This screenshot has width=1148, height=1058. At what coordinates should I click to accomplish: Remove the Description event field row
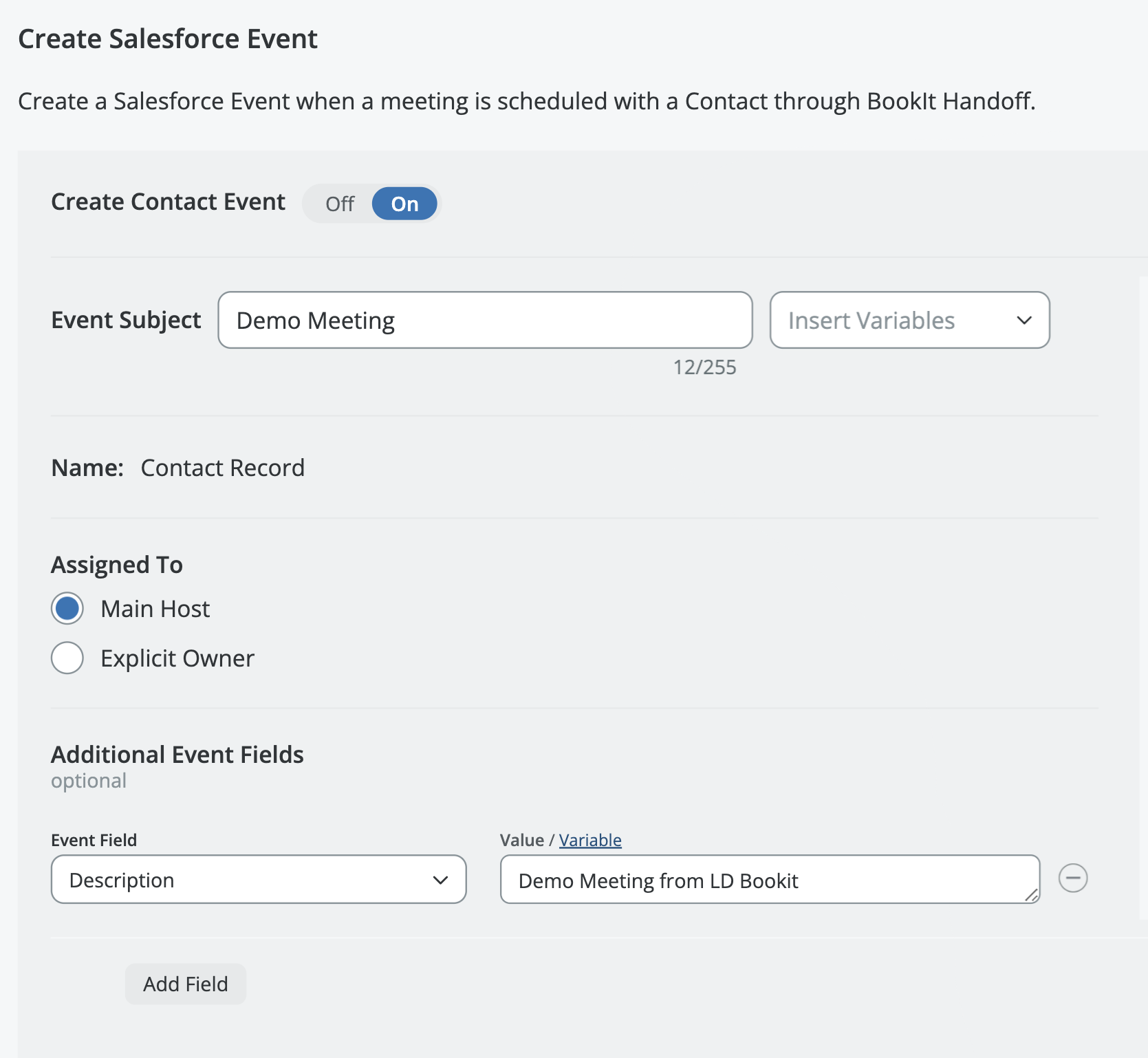(x=1072, y=878)
